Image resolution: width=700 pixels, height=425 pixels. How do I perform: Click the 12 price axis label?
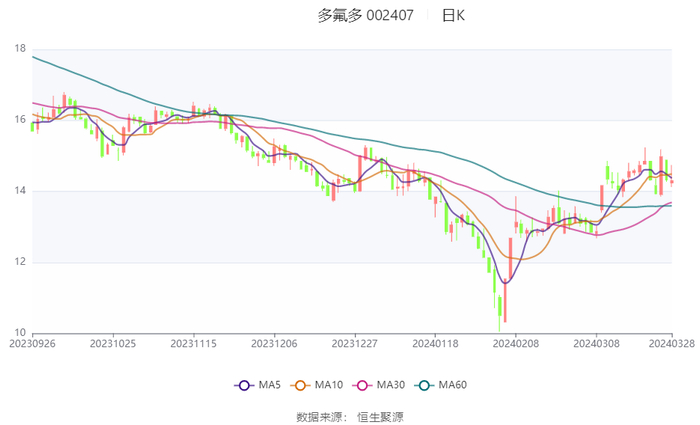[19, 262]
